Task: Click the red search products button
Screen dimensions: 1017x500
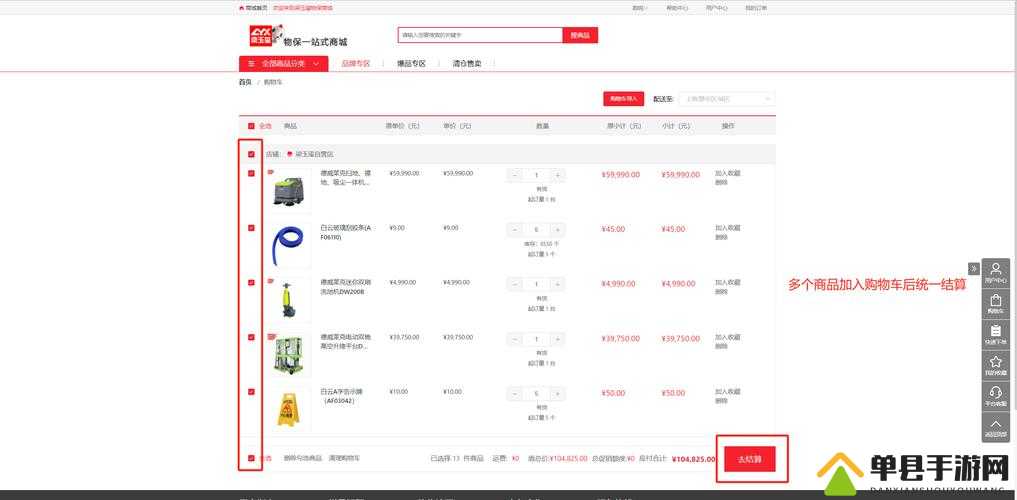Action: [580, 35]
